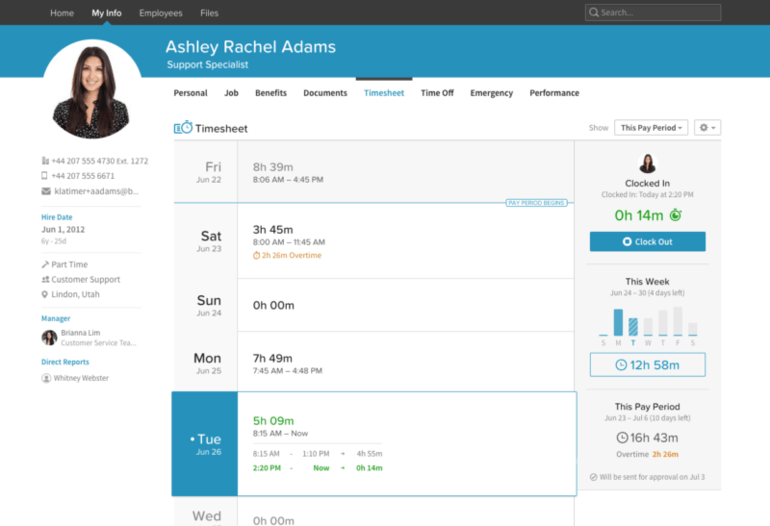Select the Sun Jun 24 timesheet row
This screenshot has width=770, height=526.
click(374, 305)
